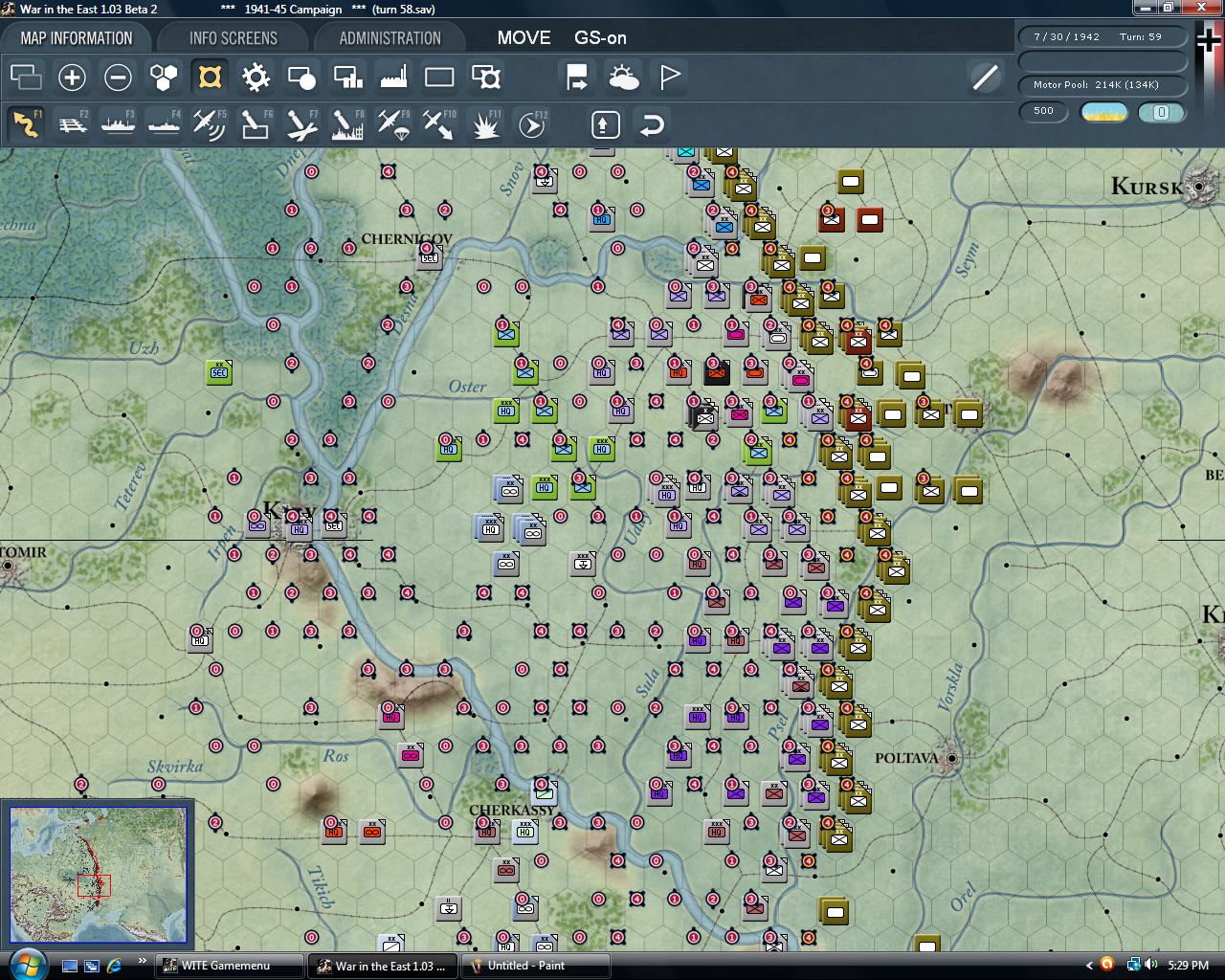Show the weather sun-and-cloud icon
Viewport: 1225px width, 980px height.
coord(623,78)
